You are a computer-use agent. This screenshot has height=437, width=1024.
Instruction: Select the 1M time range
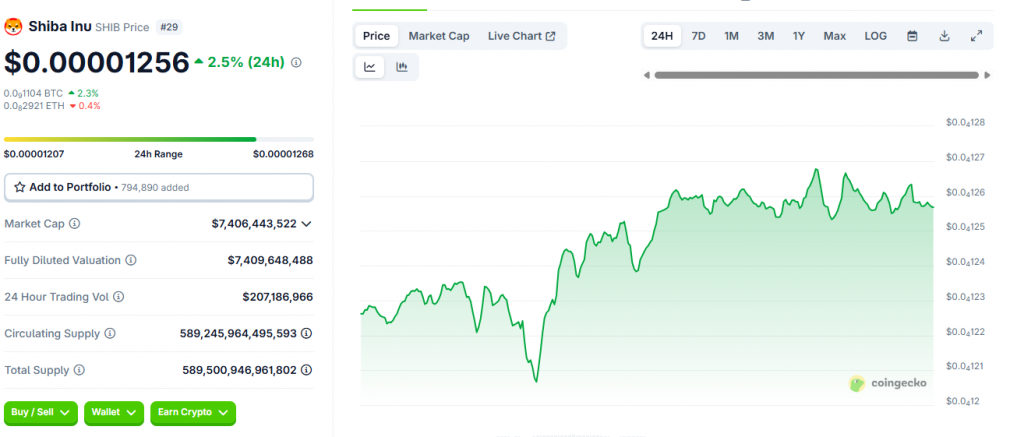pos(731,36)
